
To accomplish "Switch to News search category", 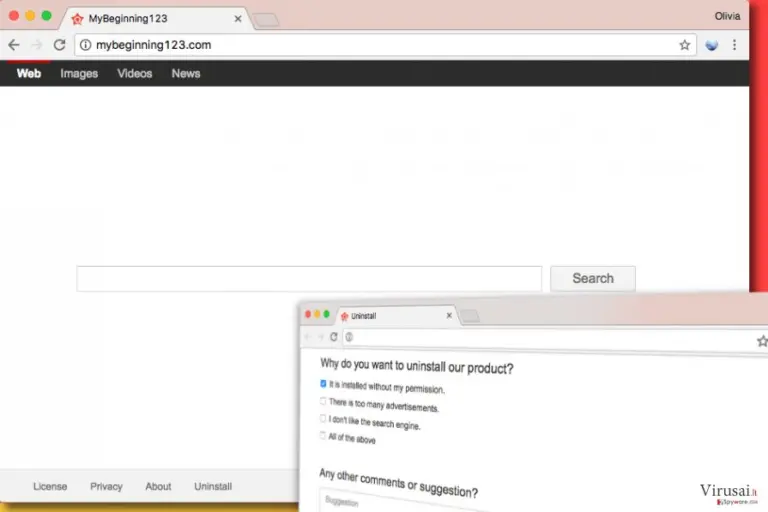I will (186, 73).
